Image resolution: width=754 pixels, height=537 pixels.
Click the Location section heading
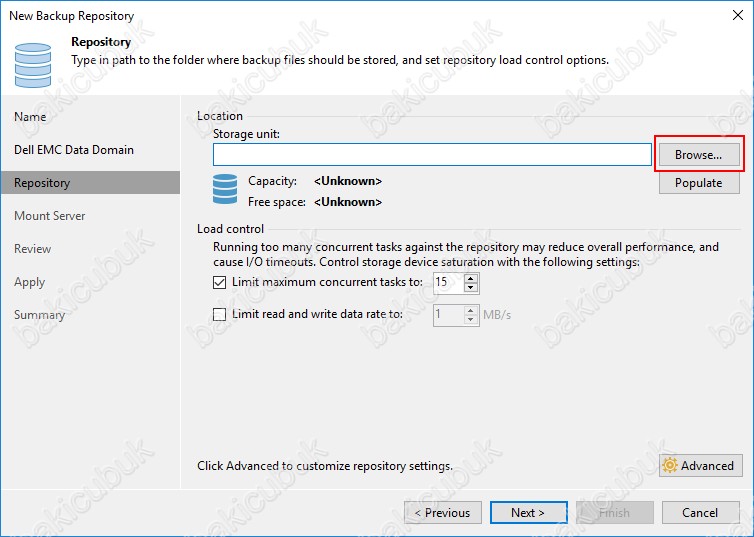[x=220, y=116]
